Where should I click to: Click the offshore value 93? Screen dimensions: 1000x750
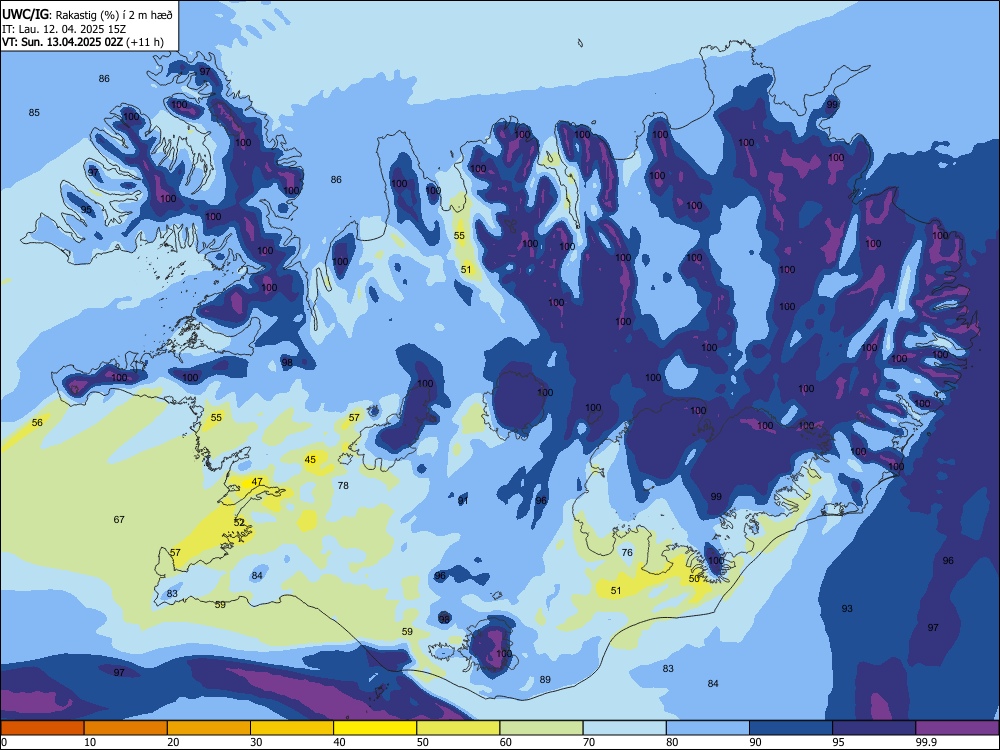tap(847, 608)
